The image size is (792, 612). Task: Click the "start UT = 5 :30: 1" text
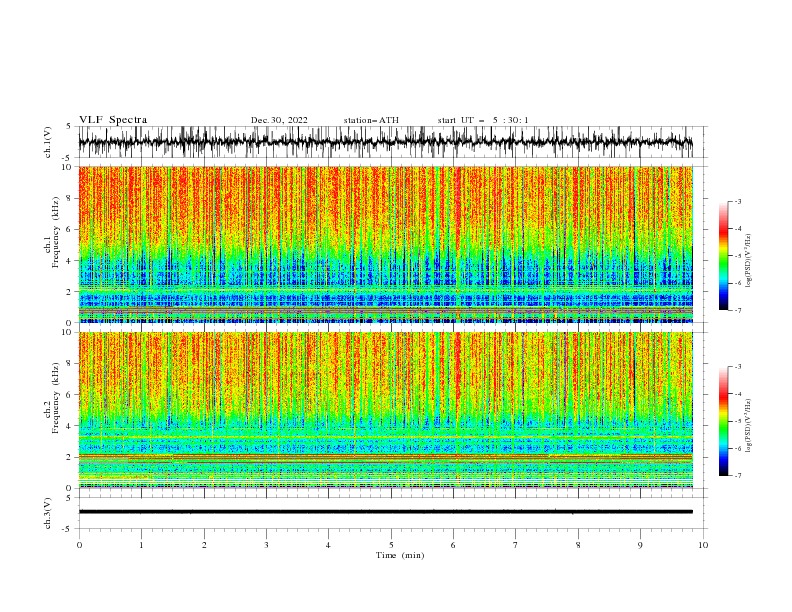482,120
